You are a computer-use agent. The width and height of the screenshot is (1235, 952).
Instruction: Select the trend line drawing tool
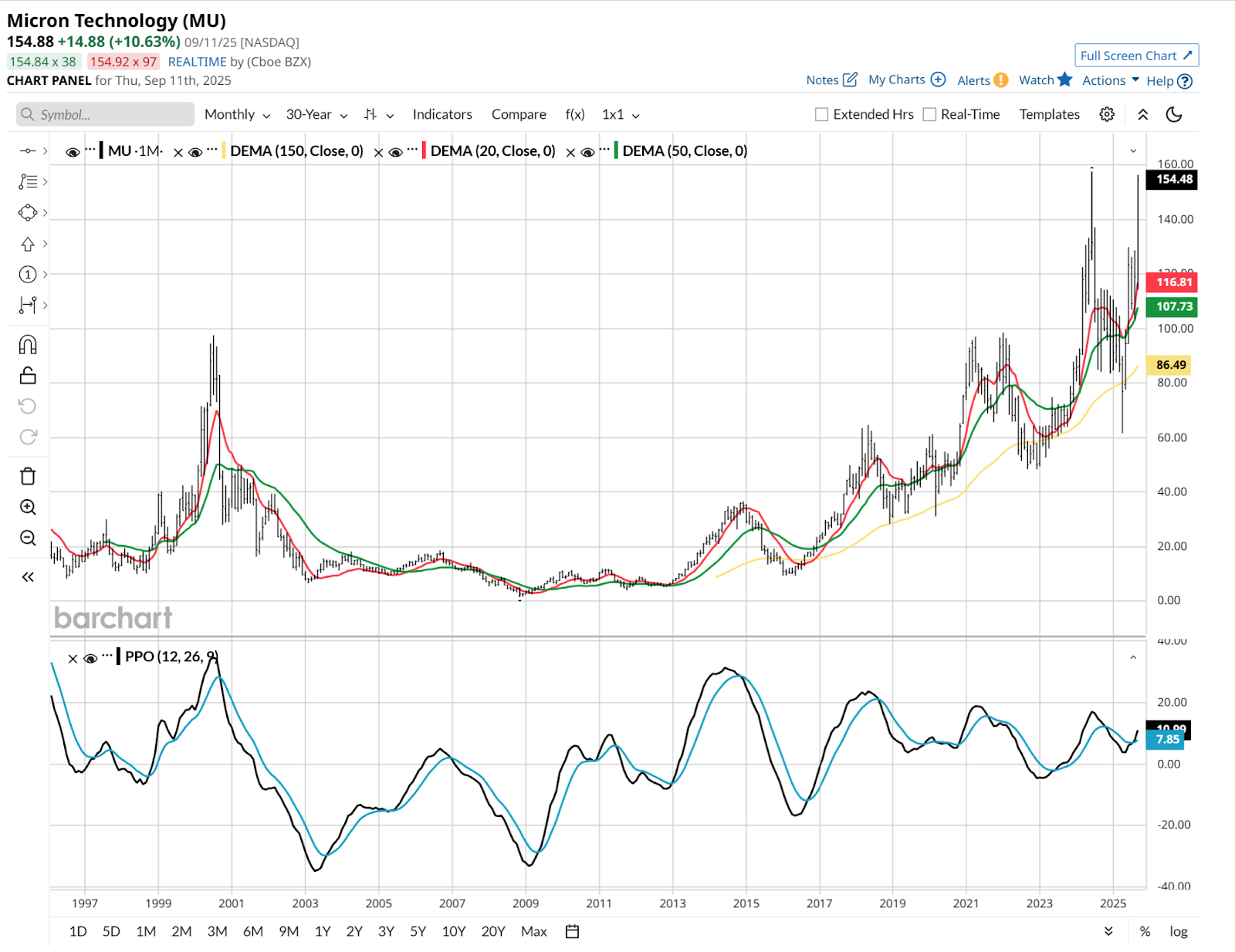(28, 150)
